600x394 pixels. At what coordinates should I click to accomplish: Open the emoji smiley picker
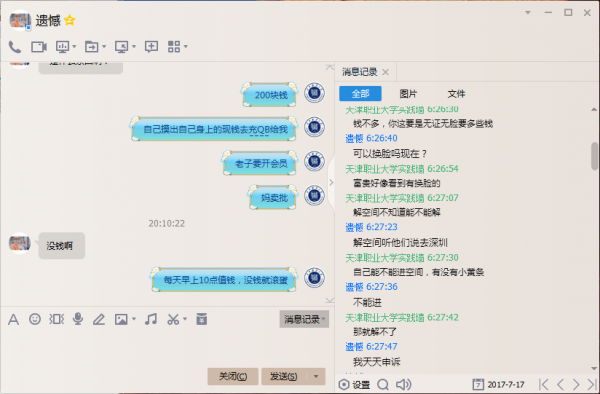point(35,319)
